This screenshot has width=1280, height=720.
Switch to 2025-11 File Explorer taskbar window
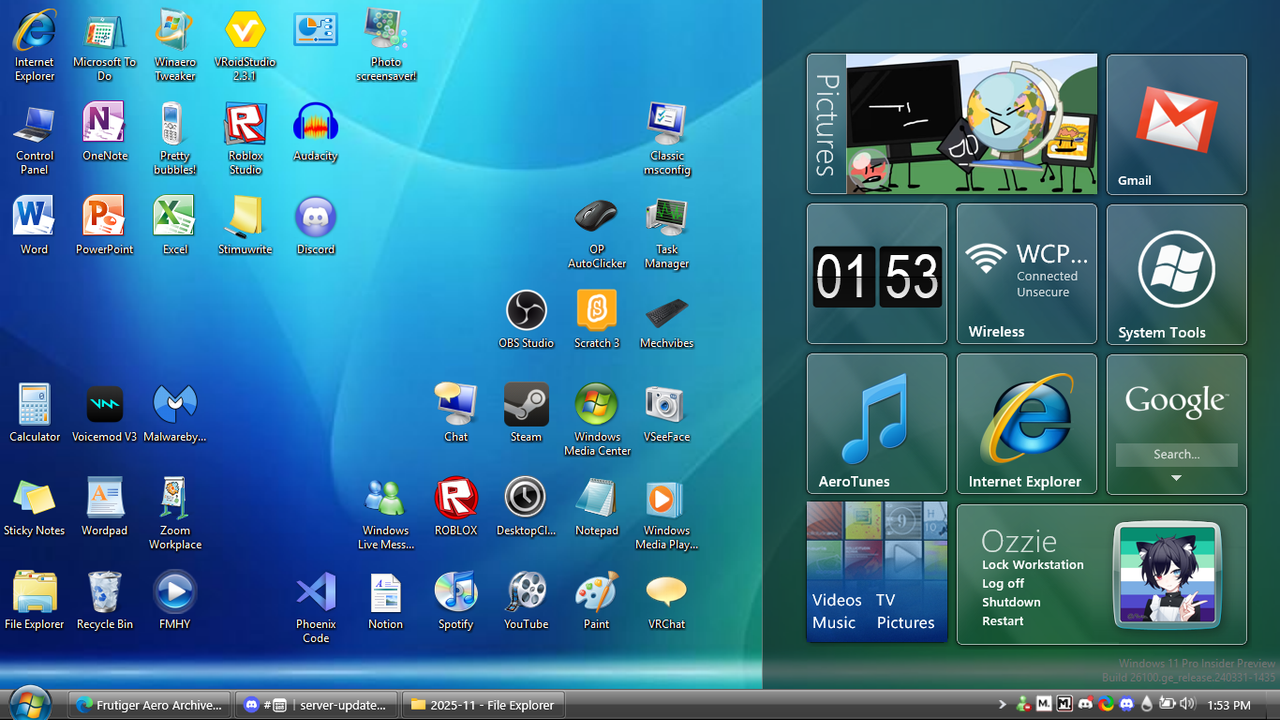pos(484,705)
